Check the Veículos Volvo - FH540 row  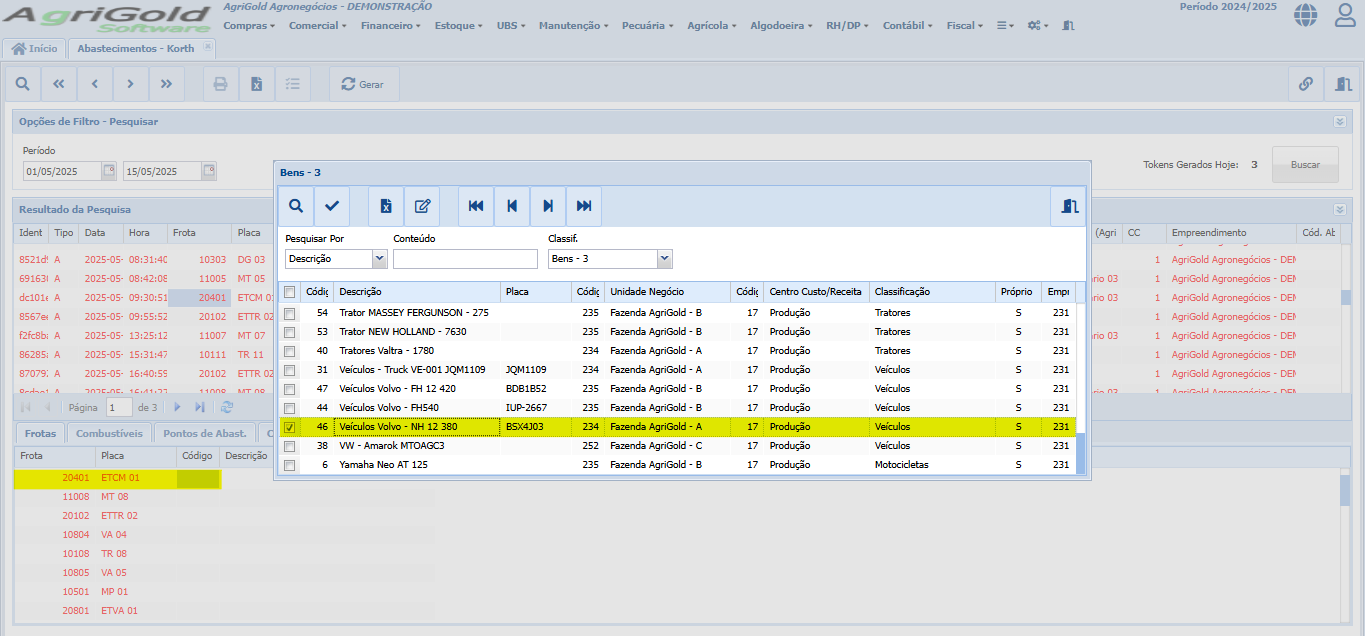point(289,408)
